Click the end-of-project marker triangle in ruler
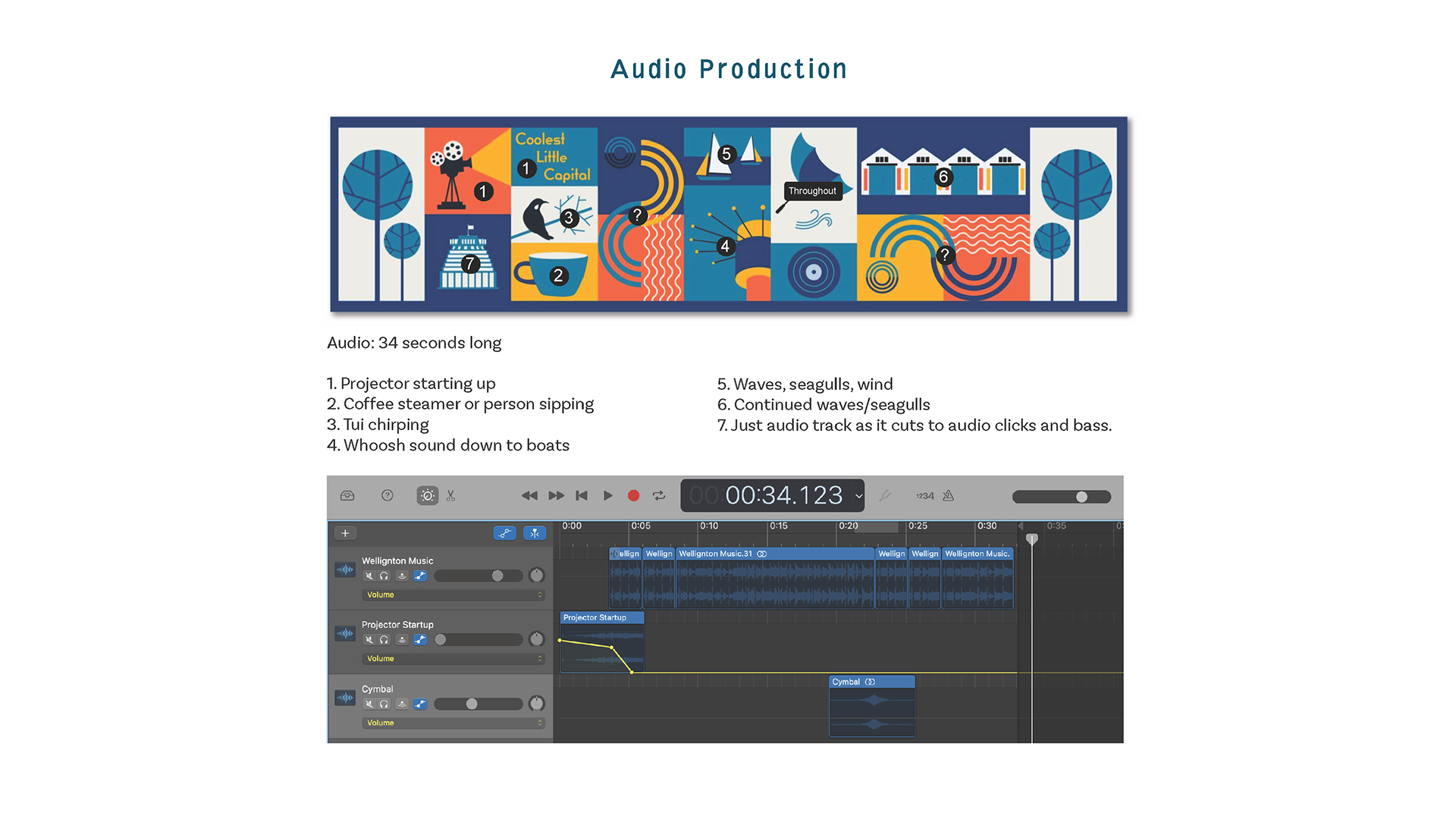Viewport: 1456px width, 819px height. (1021, 526)
